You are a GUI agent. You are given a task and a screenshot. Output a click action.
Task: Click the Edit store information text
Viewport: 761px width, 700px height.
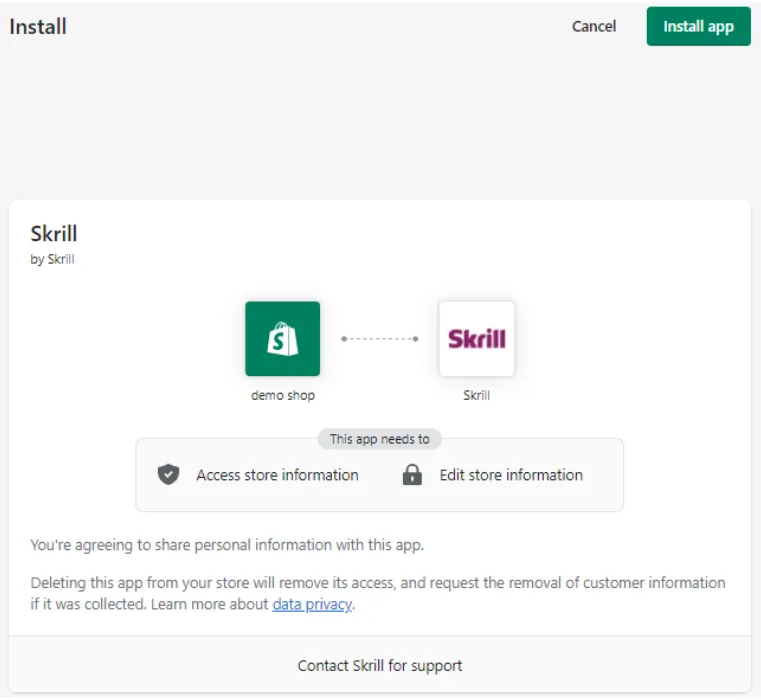pos(511,475)
